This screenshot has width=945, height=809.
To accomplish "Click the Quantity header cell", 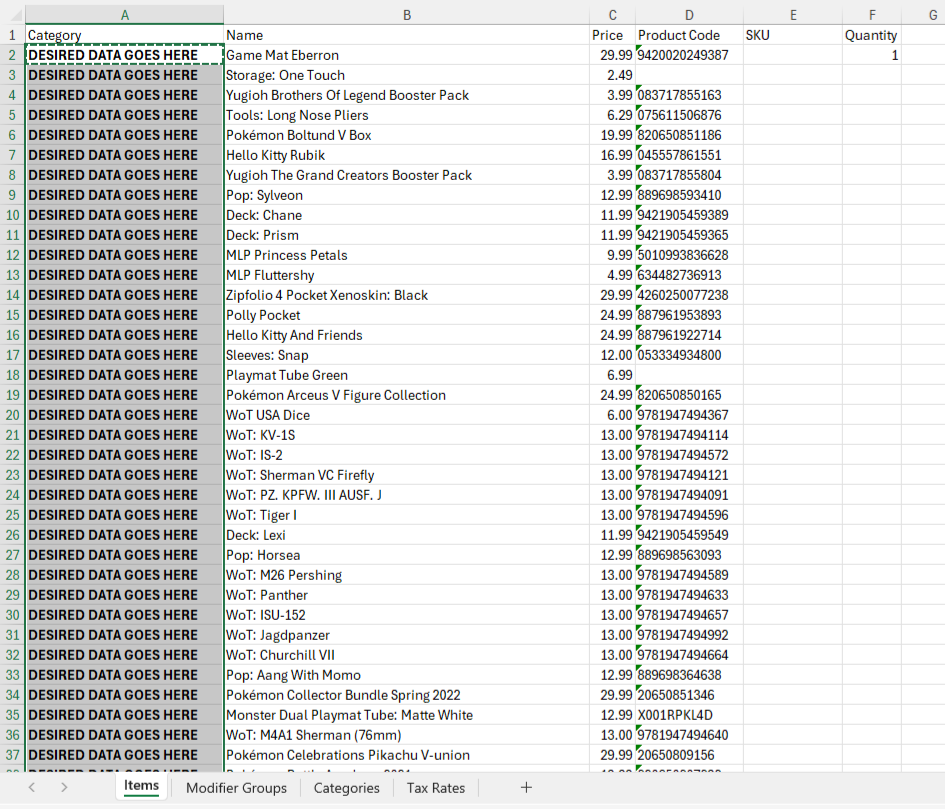I will pos(871,35).
